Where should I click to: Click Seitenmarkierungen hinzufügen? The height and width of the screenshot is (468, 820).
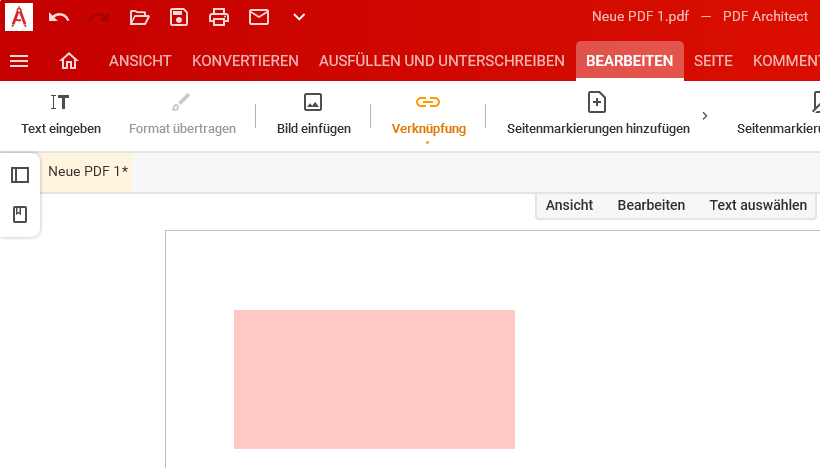coord(598,115)
